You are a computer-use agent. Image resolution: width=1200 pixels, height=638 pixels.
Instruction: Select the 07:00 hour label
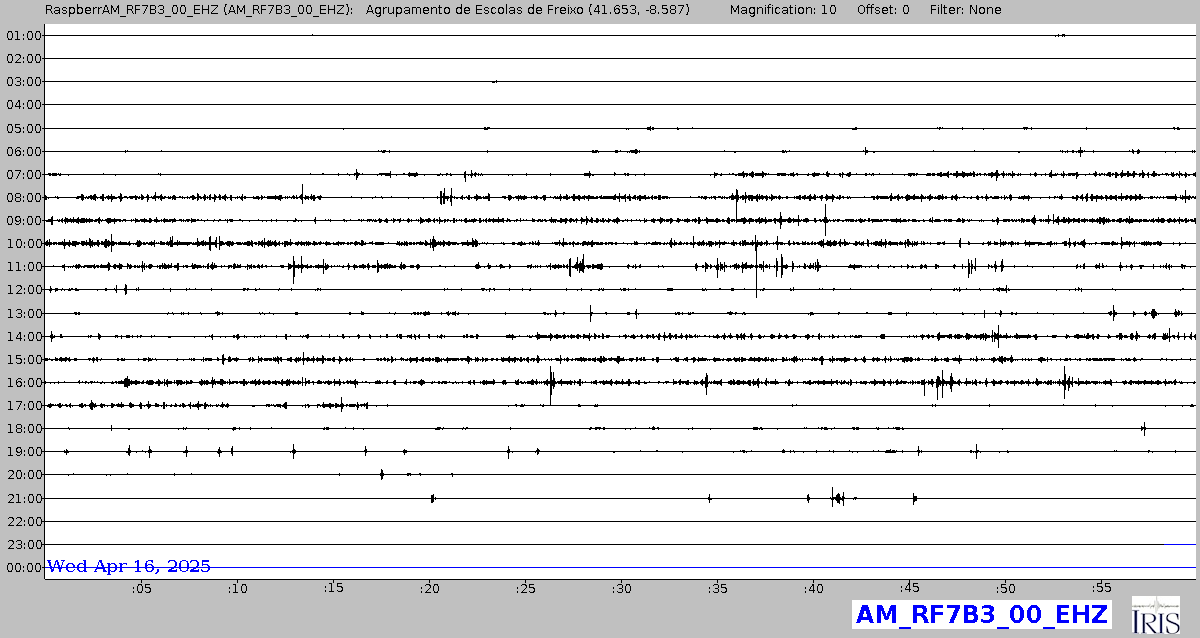click(23, 175)
